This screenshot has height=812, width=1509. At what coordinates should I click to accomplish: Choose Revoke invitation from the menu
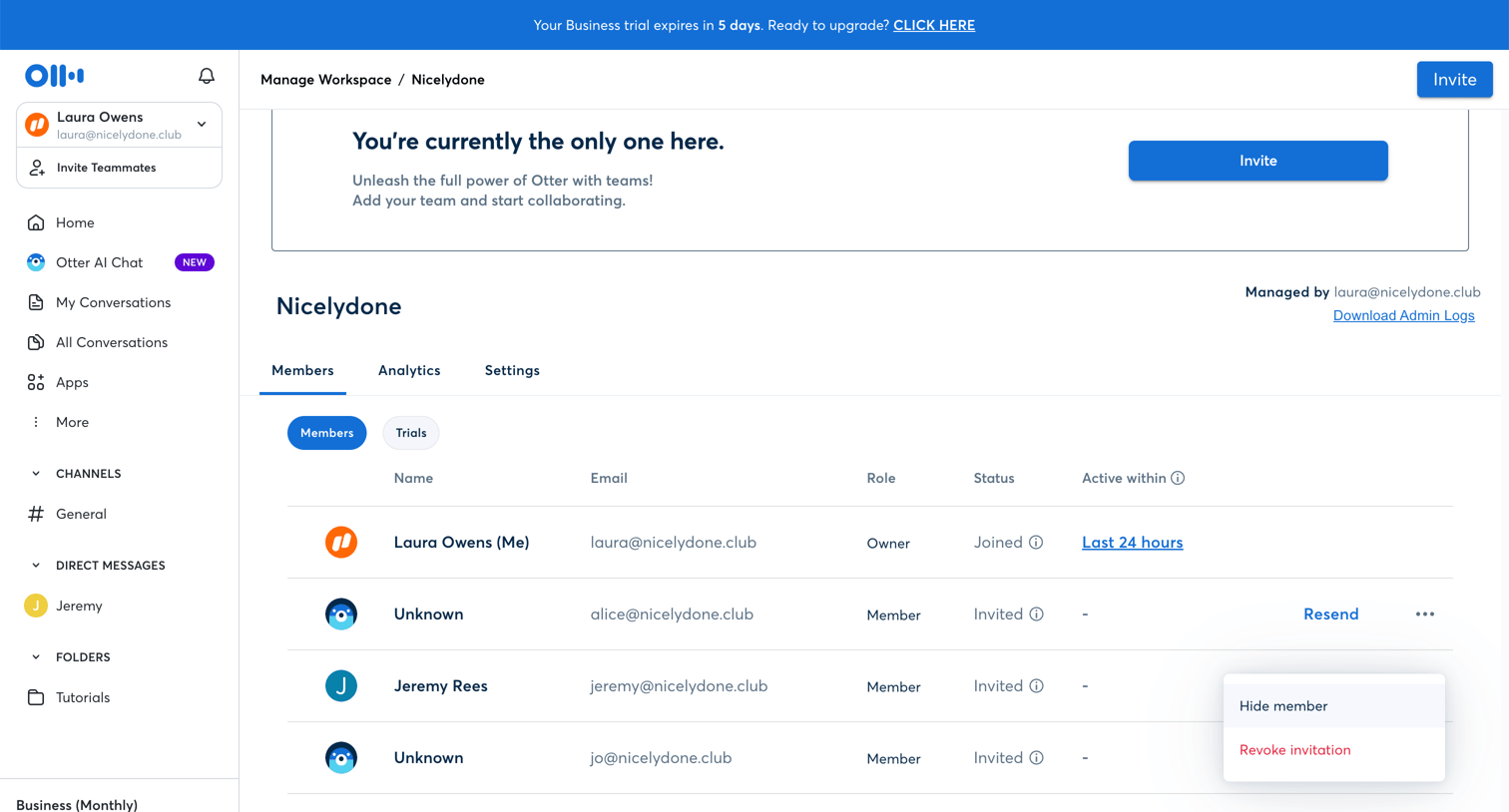pyautogui.click(x=1333, y=750)
